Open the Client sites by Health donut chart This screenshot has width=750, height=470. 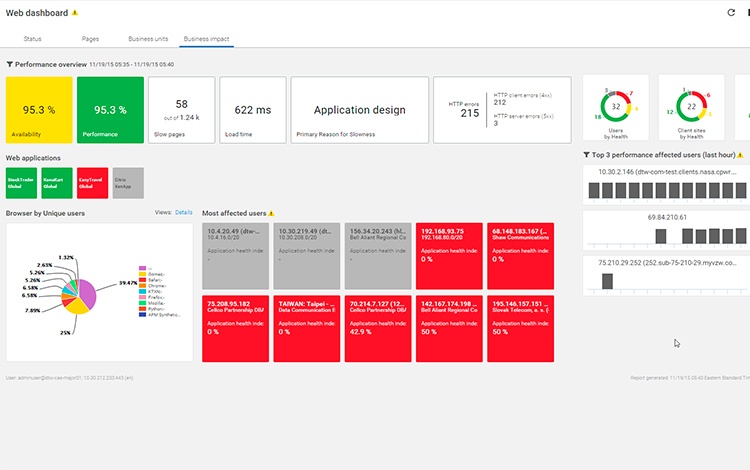point(691,108)
